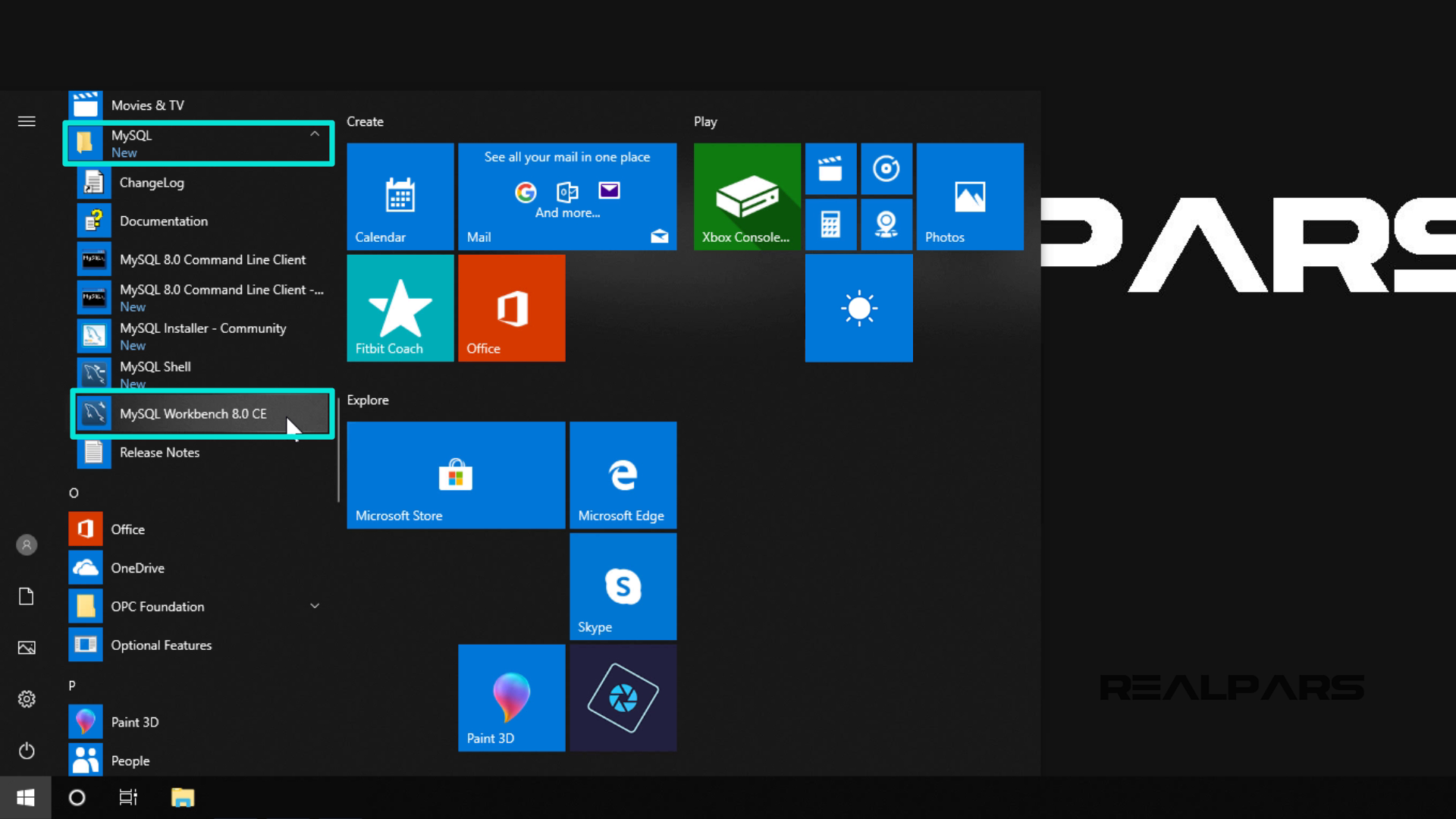Screen dimensions: 1456x819
Task: Open MySQL Shell from the list
Action: [x=155, y=367]
